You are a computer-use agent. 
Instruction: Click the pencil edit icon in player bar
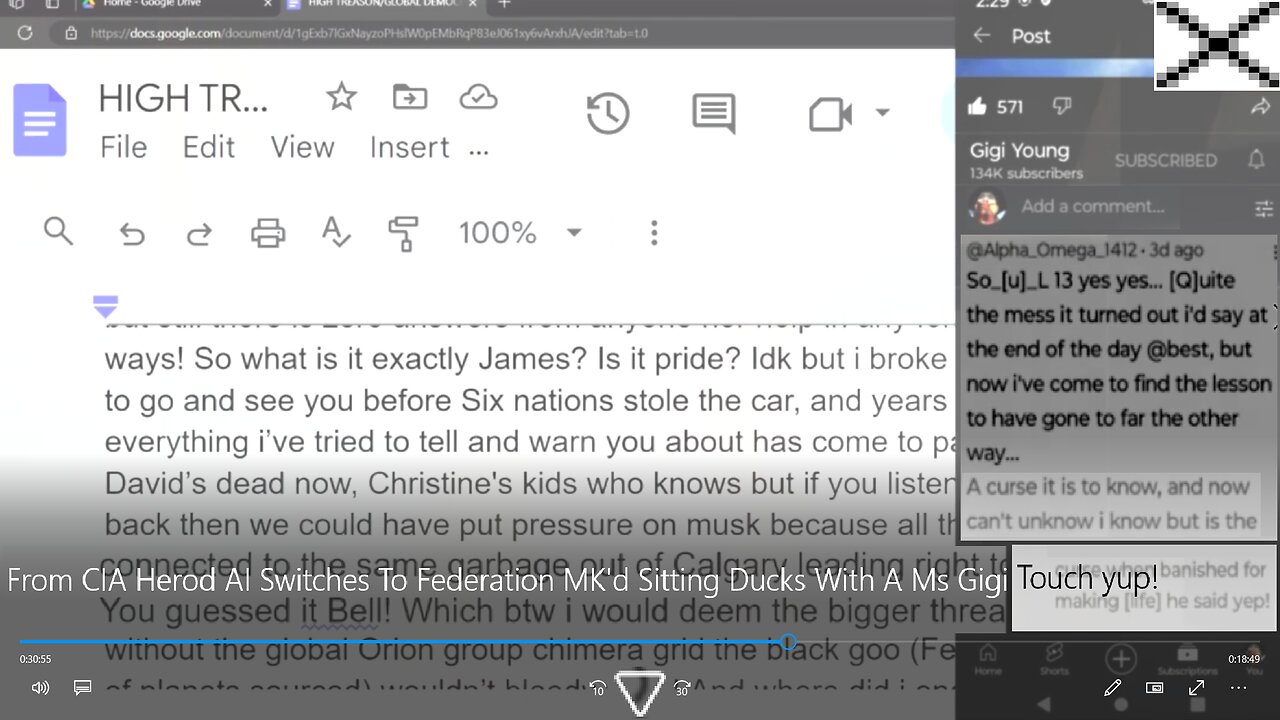coord(1112,688)
